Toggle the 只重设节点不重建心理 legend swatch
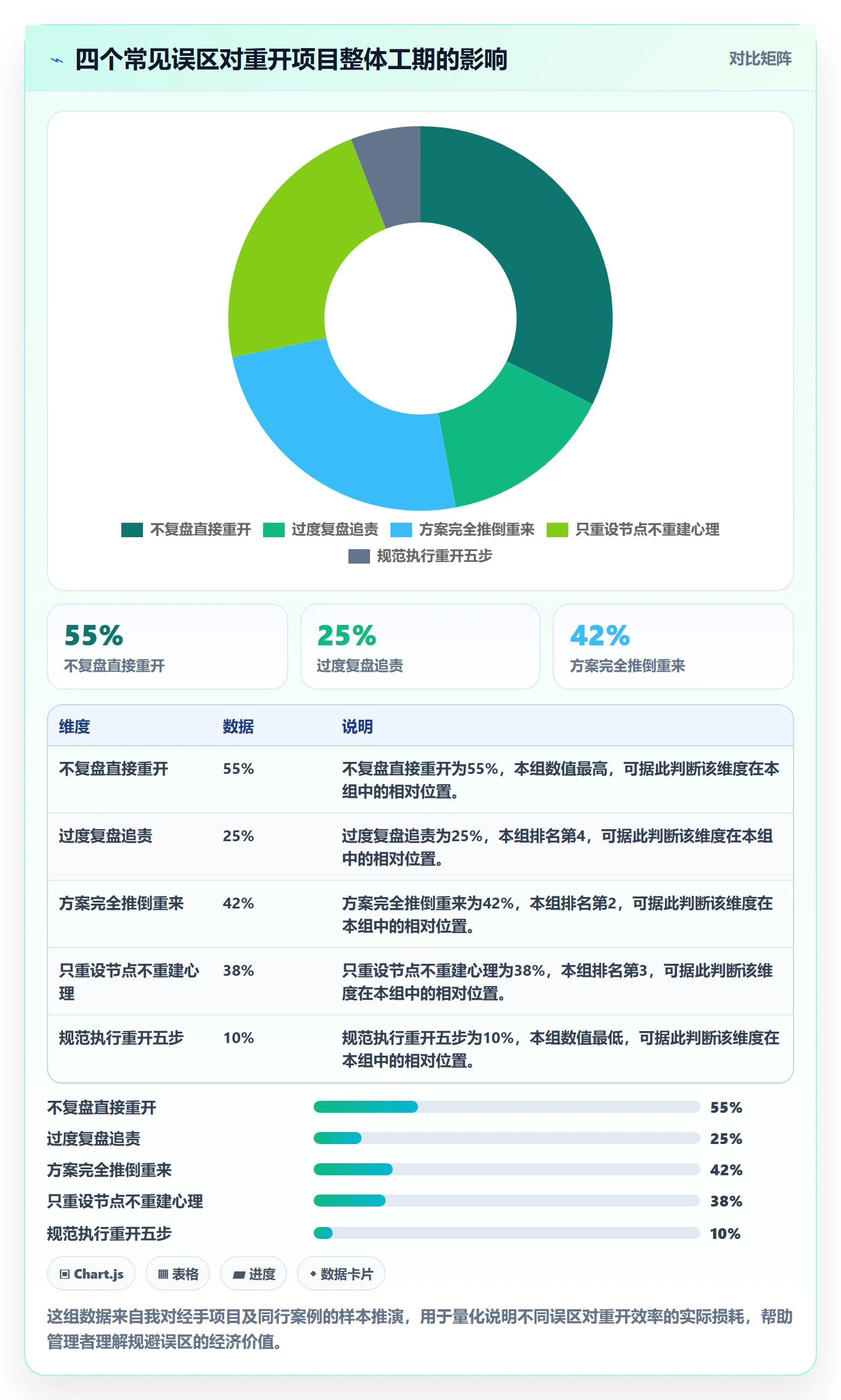This screenshot has height=1400, width=841. point(557,529)
